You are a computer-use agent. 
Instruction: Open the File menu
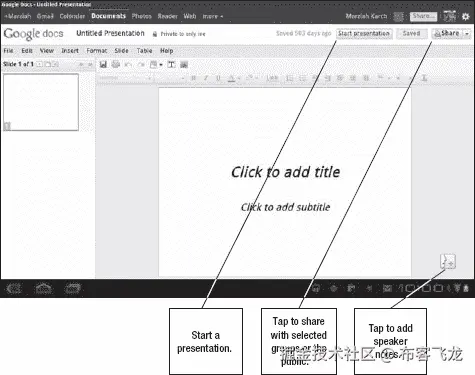tap(8, 51)
